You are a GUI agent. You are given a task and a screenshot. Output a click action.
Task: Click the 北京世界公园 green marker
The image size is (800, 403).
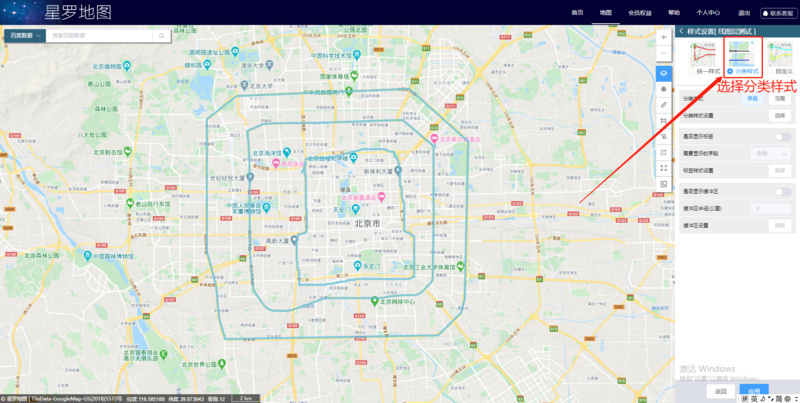pyautogui.click(x=222, y=364)
